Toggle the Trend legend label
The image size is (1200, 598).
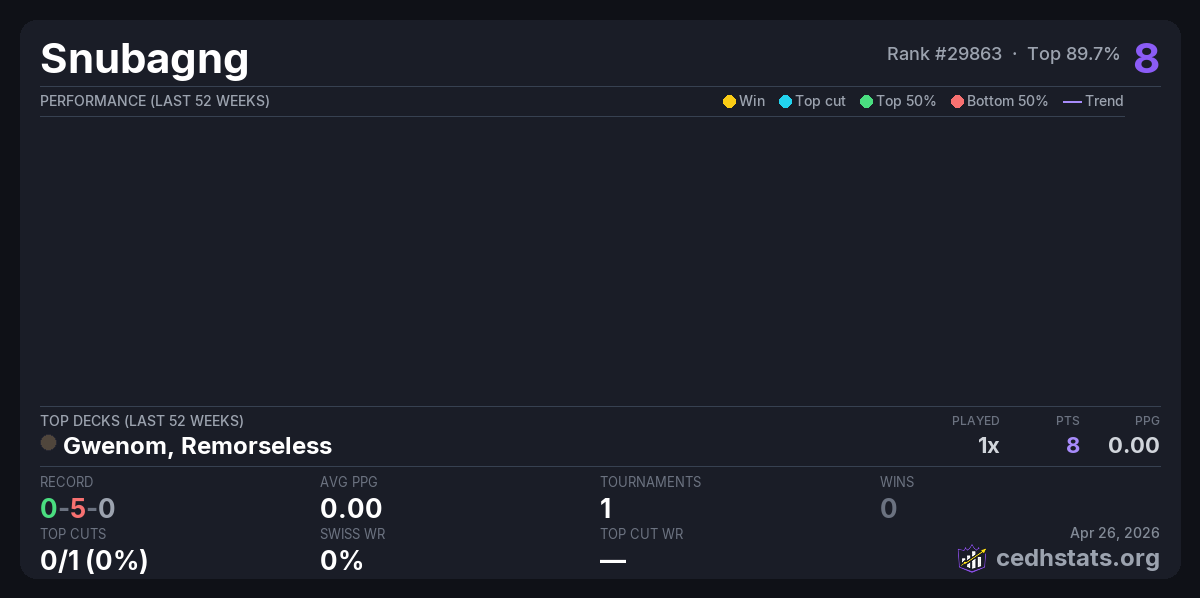pos(1104,101)
